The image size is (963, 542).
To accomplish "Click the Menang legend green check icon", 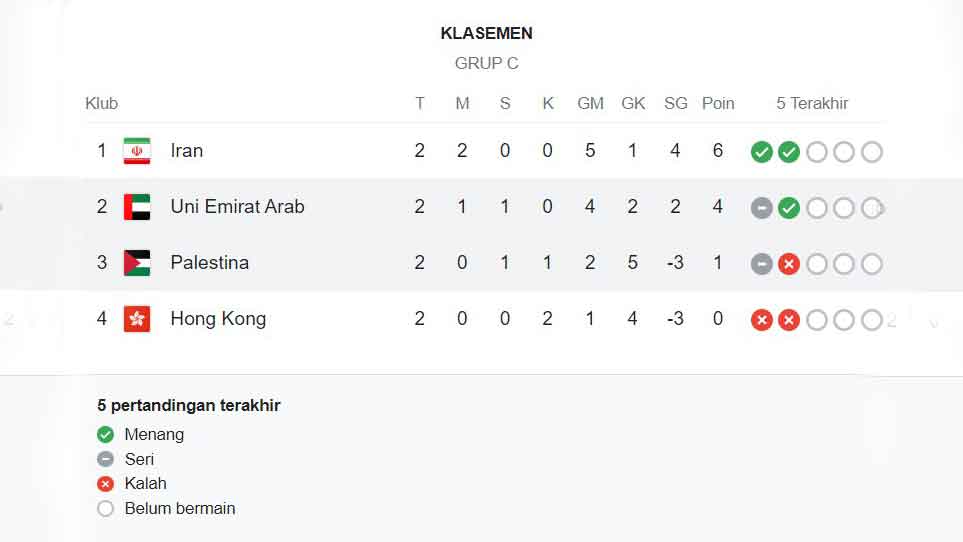I will coord(105,435).
